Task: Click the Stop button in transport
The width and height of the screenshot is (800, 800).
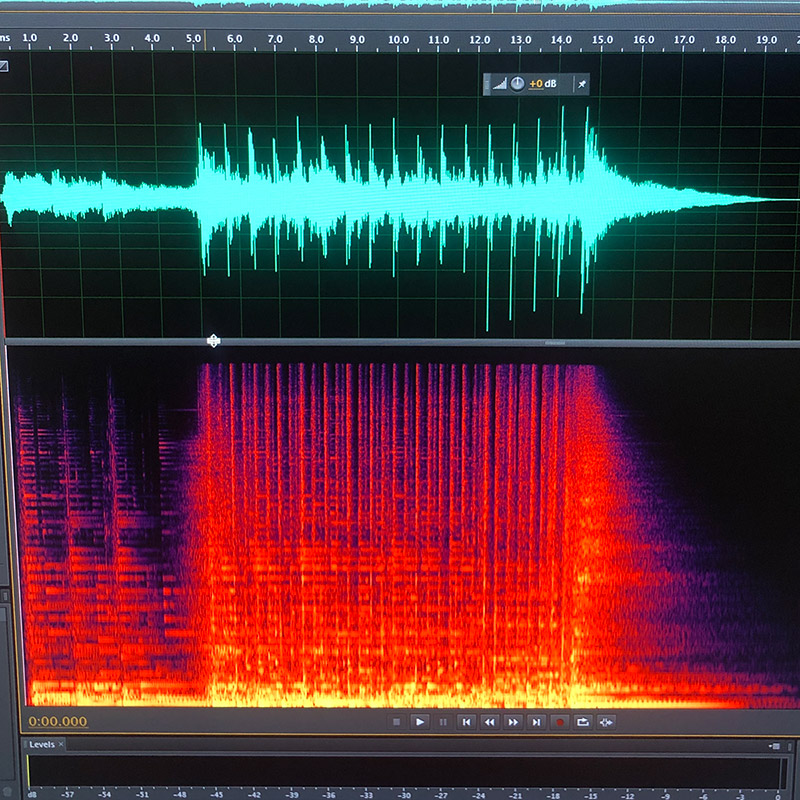Action: (x=397, y=721)
